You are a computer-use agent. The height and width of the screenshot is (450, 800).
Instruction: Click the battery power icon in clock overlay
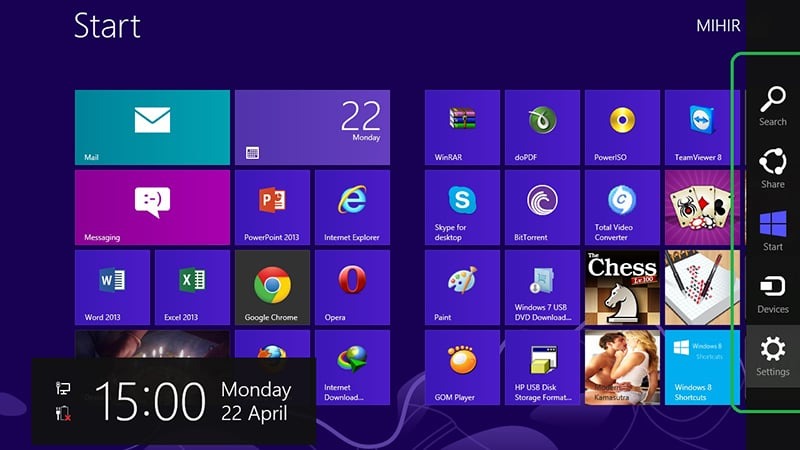(63, 413)
